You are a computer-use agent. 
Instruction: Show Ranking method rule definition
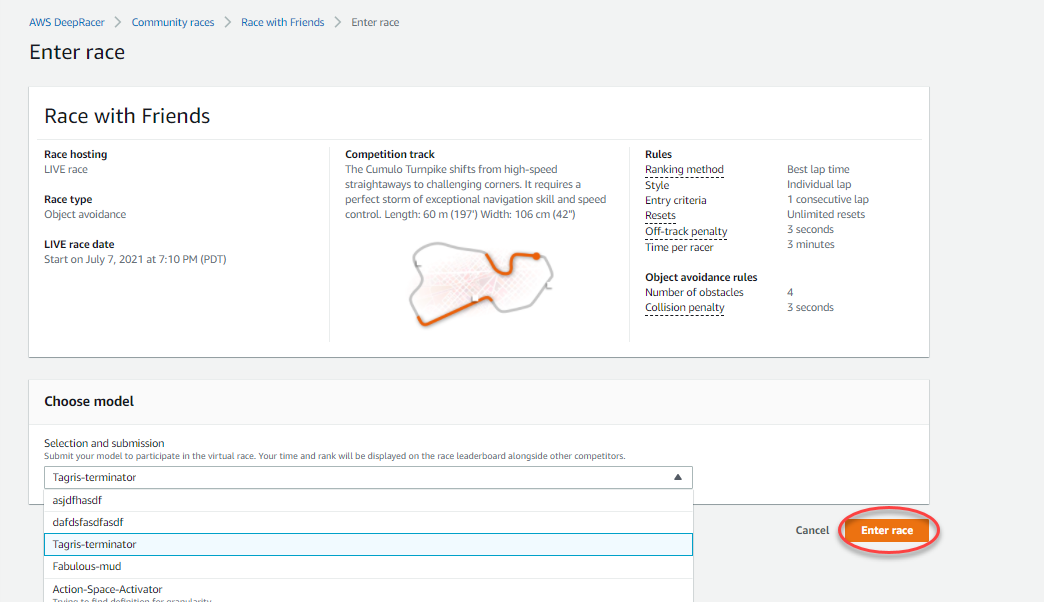(x=684, y=170)
